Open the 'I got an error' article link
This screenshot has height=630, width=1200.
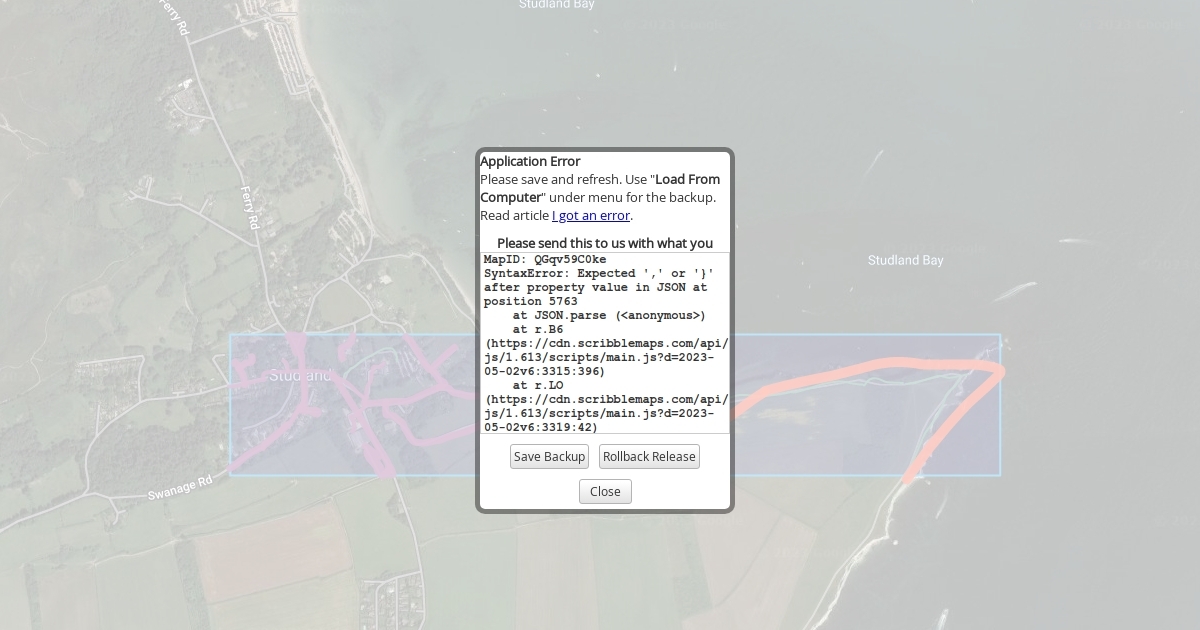[590, 216]
